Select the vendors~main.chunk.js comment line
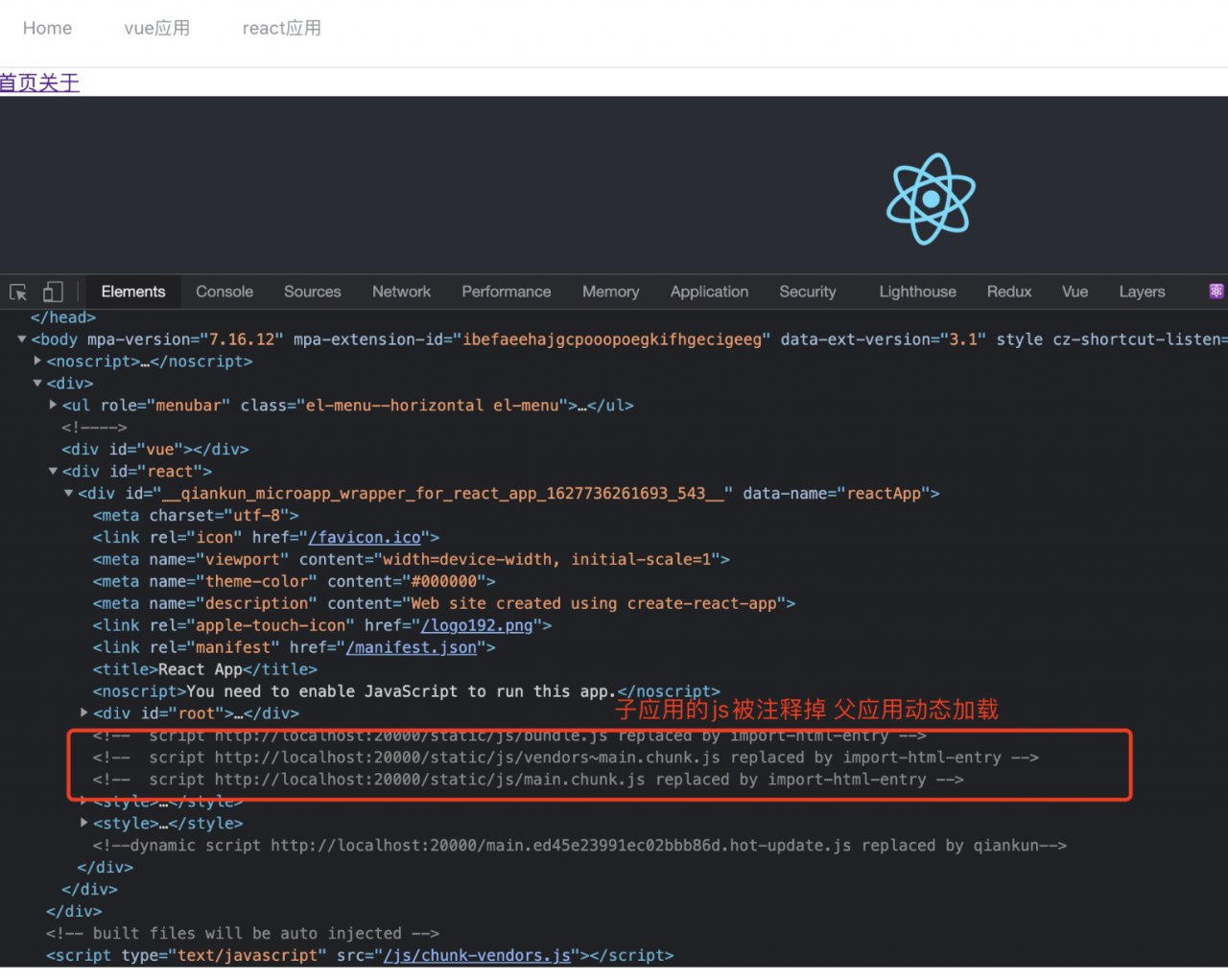The width and height of the screenshot is (1228, 980). 566,758
